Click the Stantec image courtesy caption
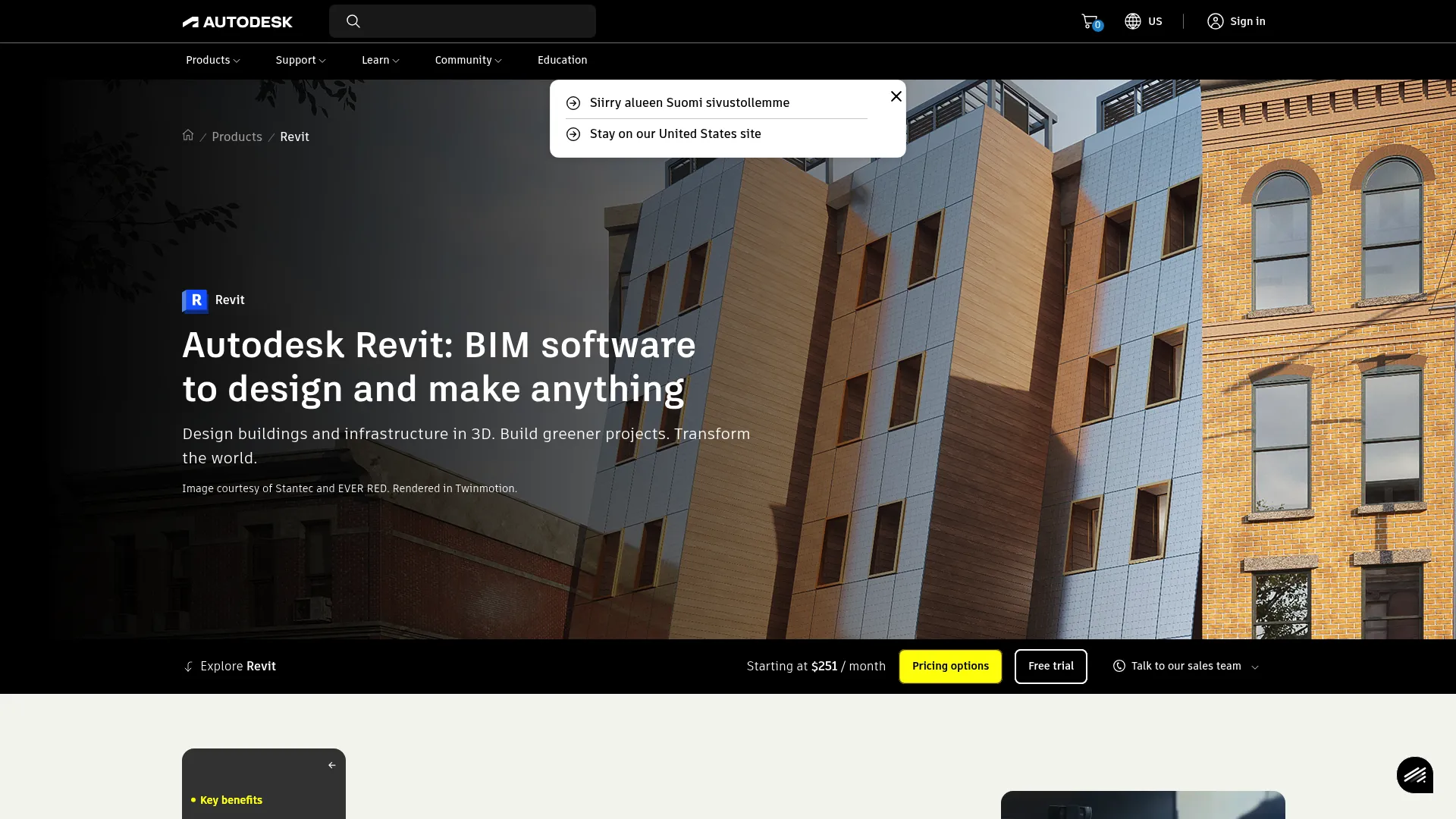The height and width of the screenshot is (819, 1456). tap(350, 489)
